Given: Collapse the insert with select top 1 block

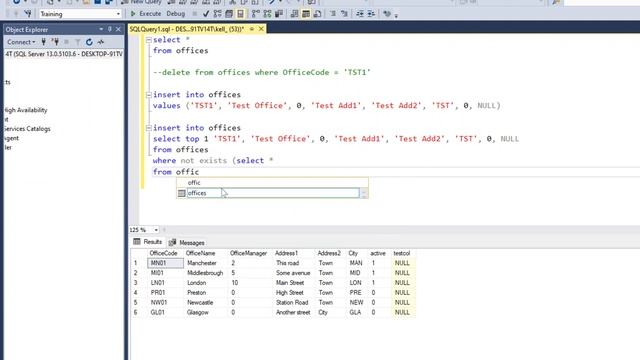Looking at the screenshot, I should pyautogui.click(x=149, y=128).
